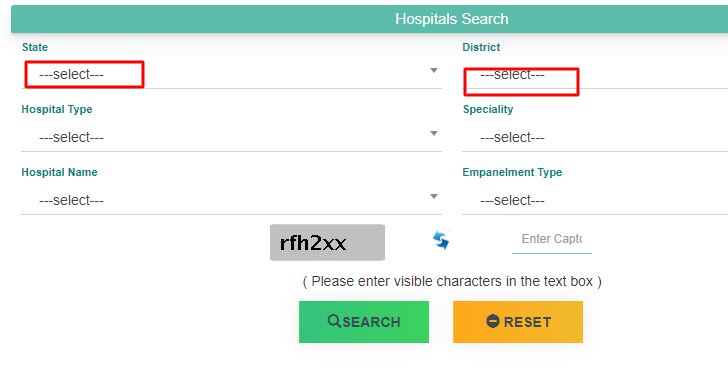The height and width of the screenshot is (373, 728).
Task: Open the District select field
Action: 595,74
